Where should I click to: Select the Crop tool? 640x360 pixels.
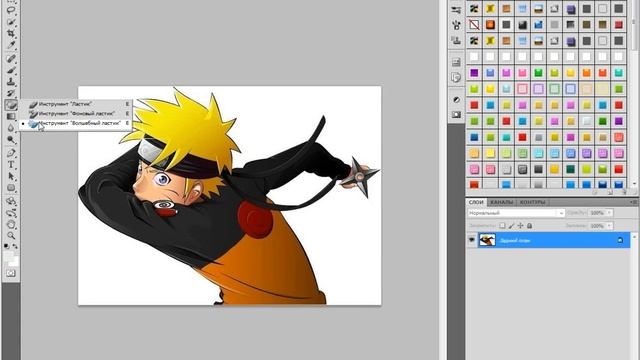11,33
